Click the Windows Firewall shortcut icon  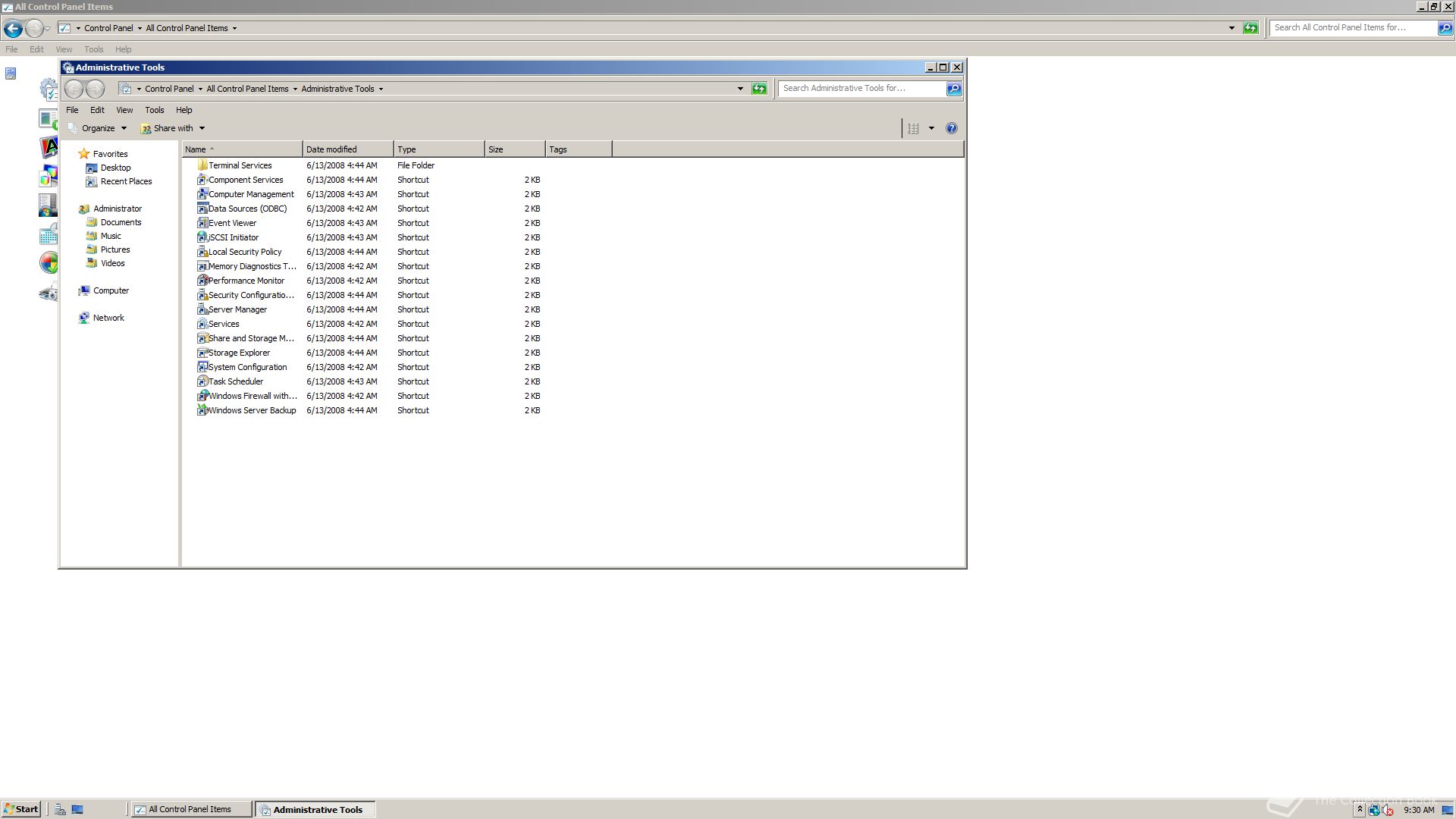coord(202,396)
